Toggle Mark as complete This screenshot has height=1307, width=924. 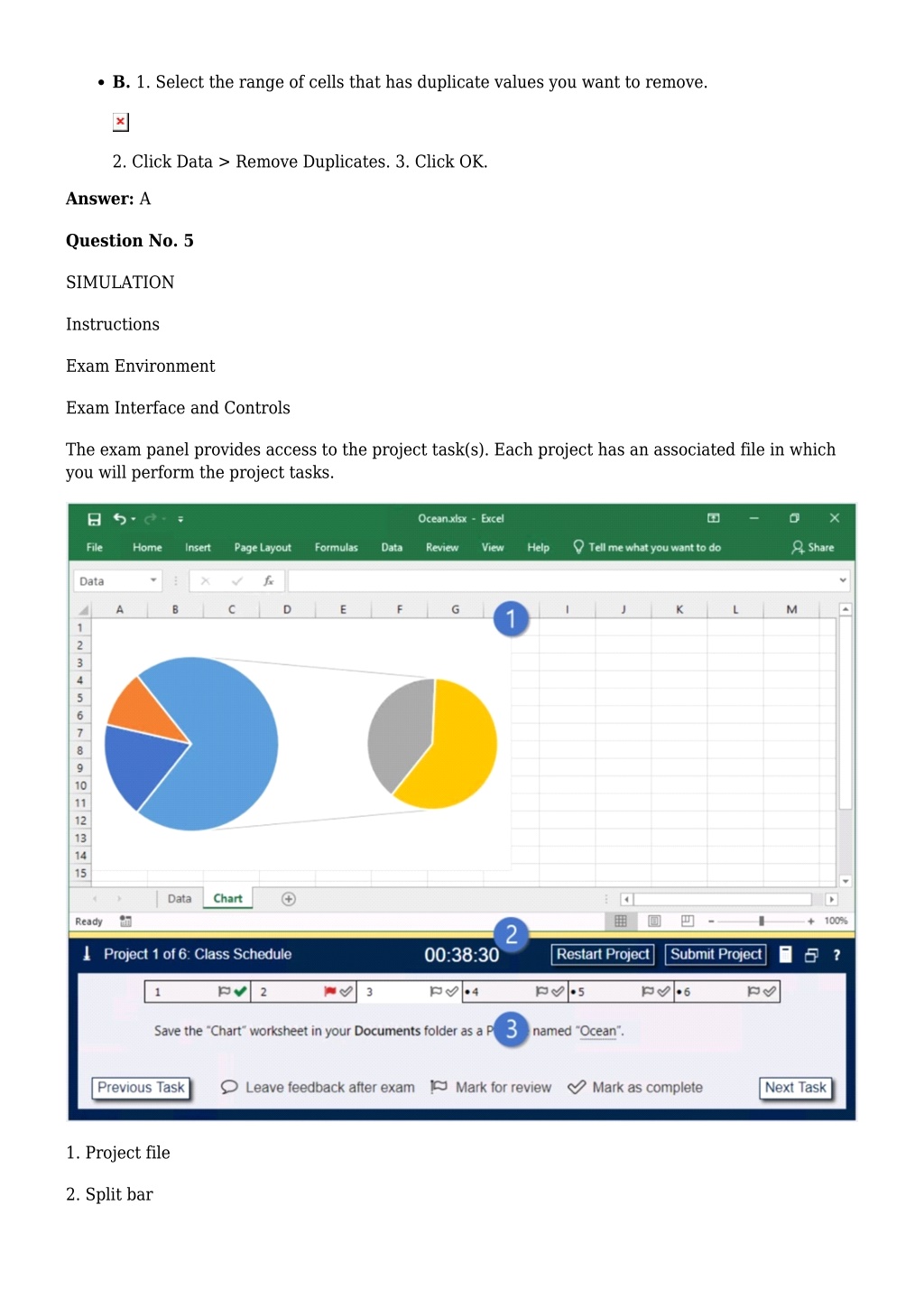click(635, 1088)
